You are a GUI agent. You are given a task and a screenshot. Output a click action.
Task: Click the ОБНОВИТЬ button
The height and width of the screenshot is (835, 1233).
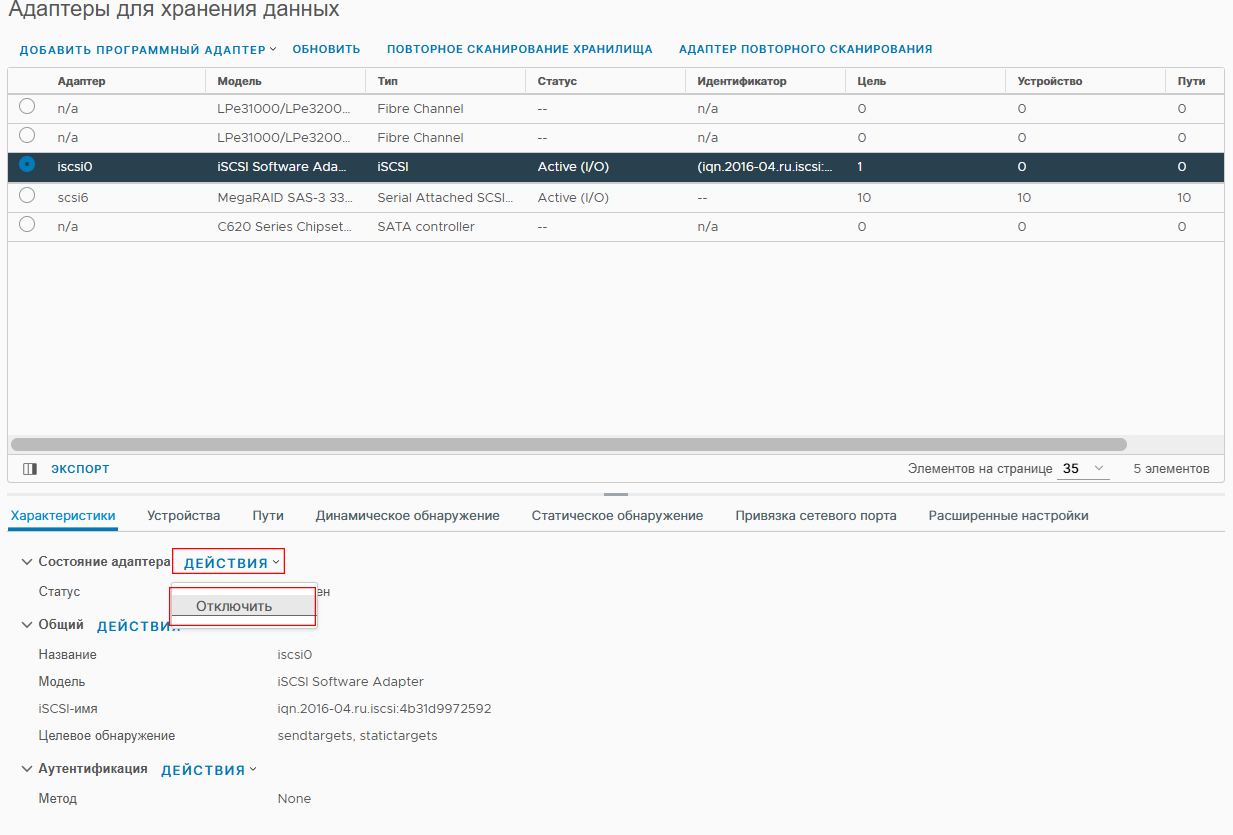[x=326, y=49]
